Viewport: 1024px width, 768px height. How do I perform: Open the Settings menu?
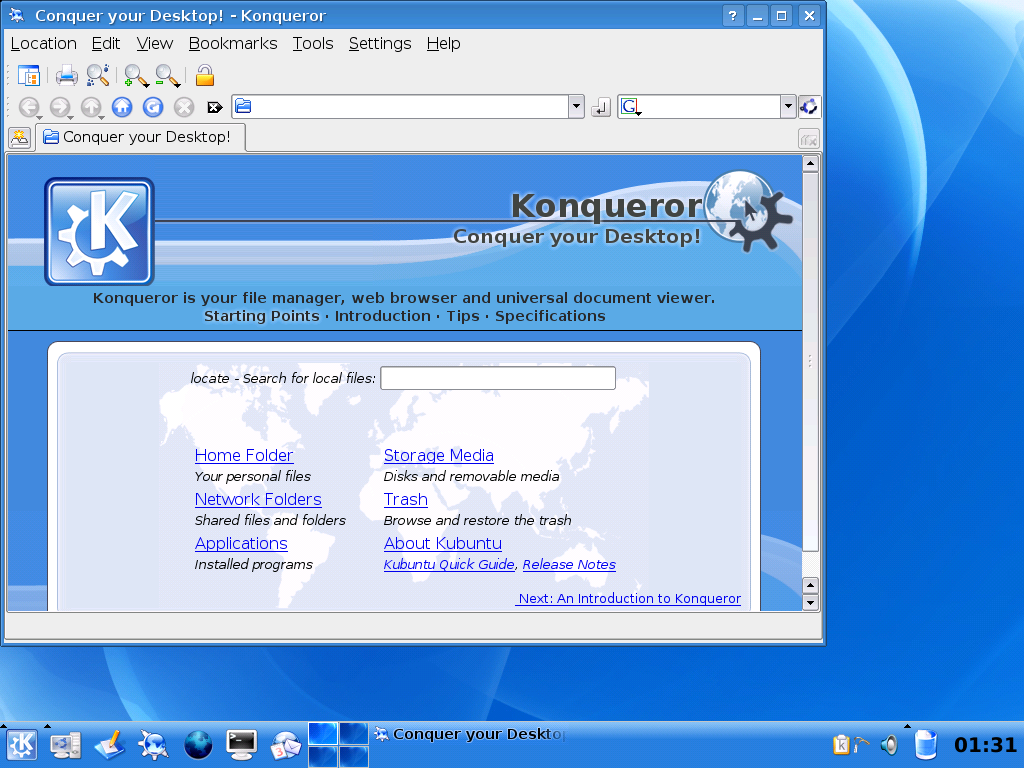point(380,44)
